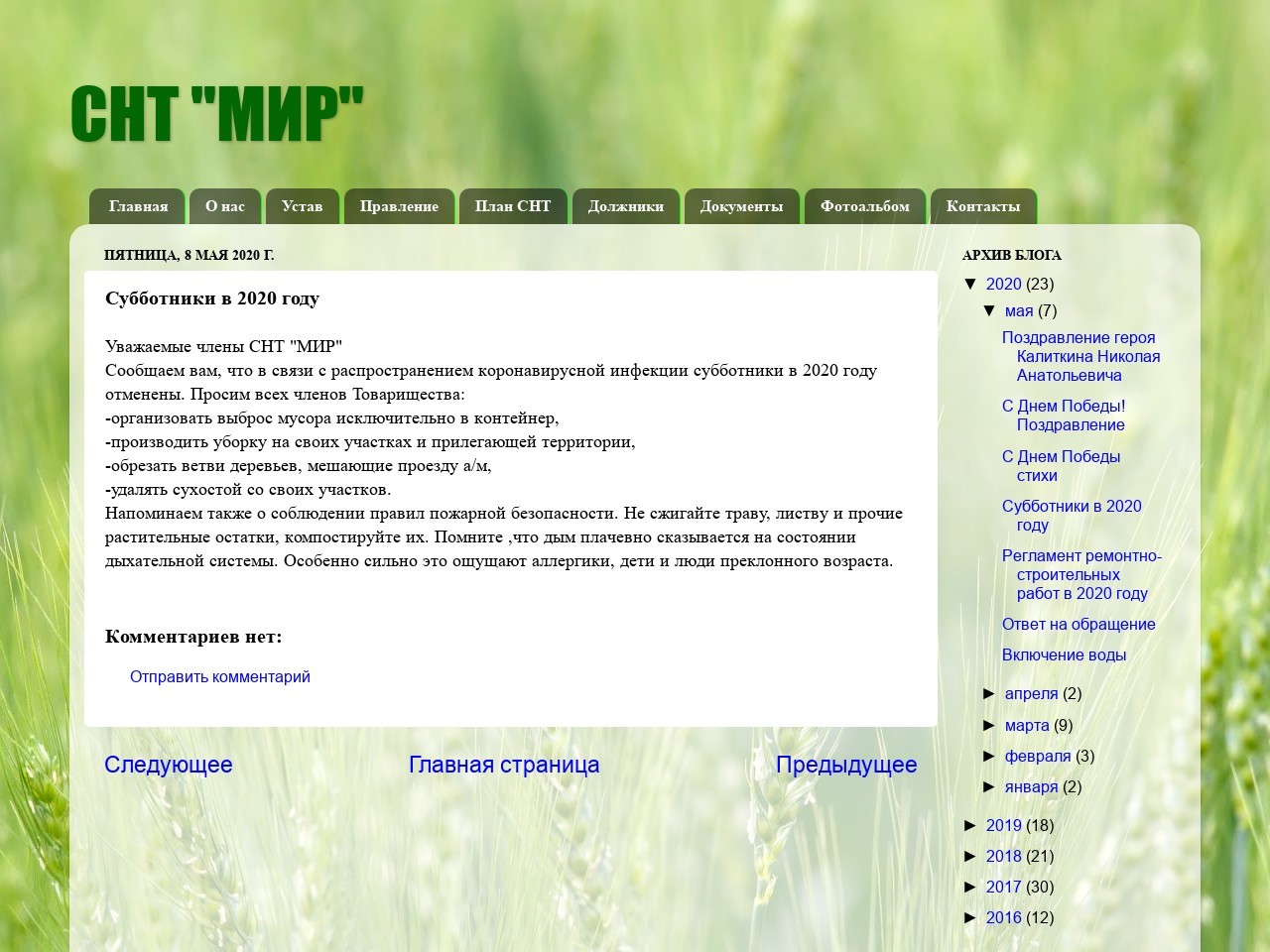This screenshot has width=1270, height=952.
Task: Expand the 2017 archive year arrow
Action: tap(971, 887)
